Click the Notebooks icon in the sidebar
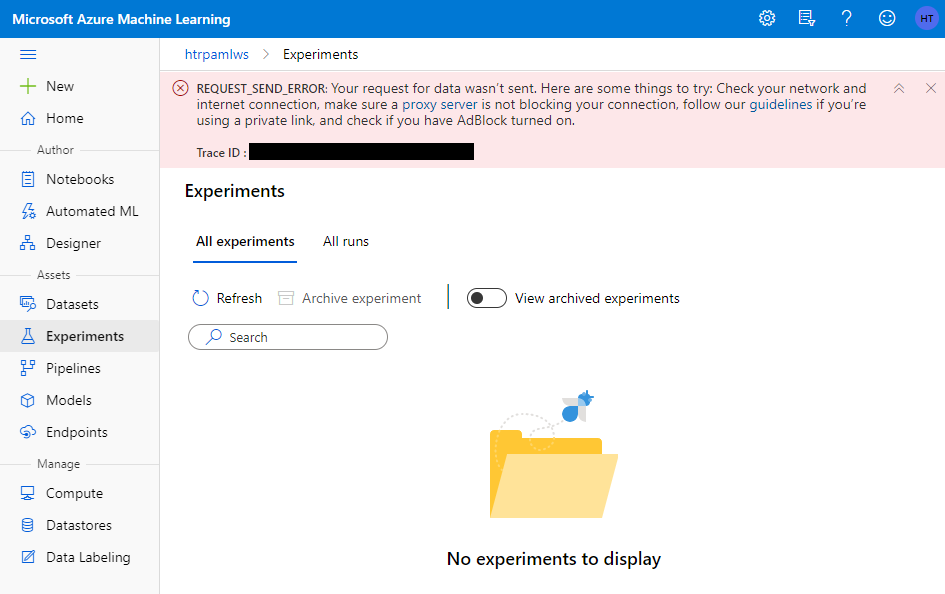The width and height of the screenshot is (945, 594). point(28,179)
